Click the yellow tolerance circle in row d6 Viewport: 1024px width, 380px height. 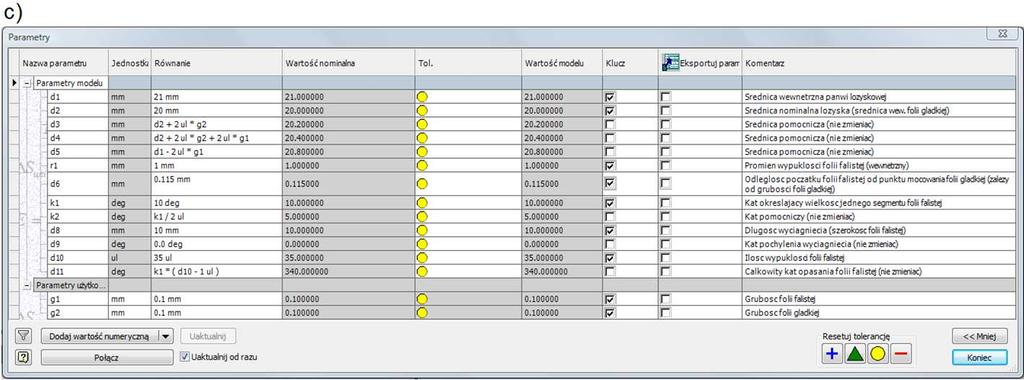(x=422, y=184)
